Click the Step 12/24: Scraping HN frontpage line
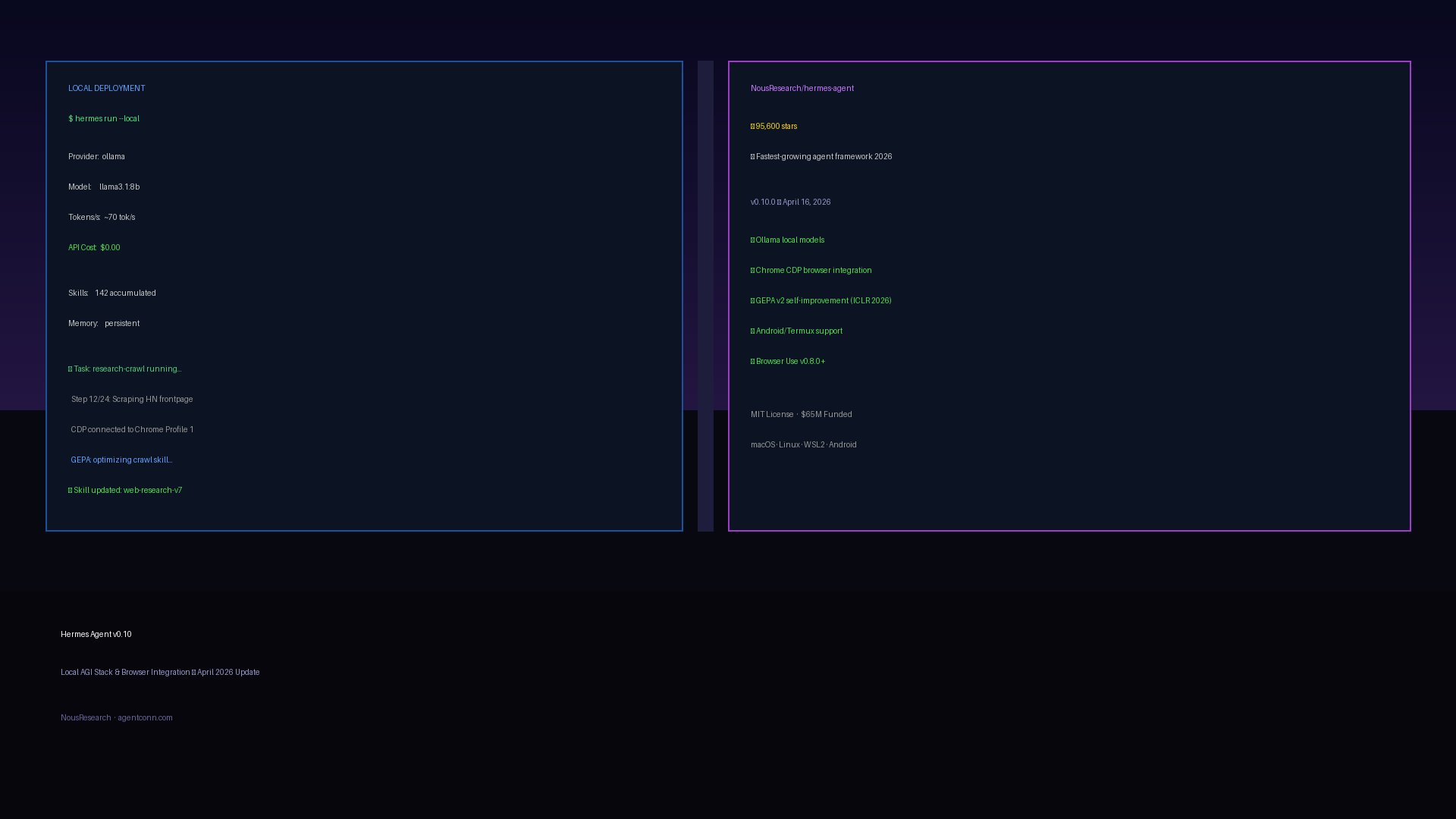 pos(133,399)
